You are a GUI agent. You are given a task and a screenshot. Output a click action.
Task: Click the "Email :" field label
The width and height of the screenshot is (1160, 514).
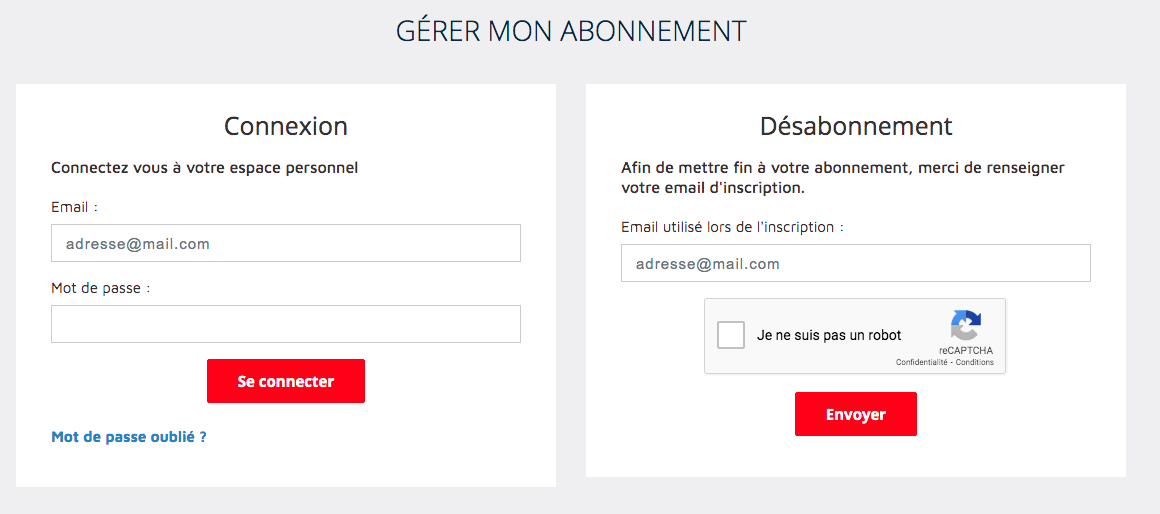tap(75, 207)
